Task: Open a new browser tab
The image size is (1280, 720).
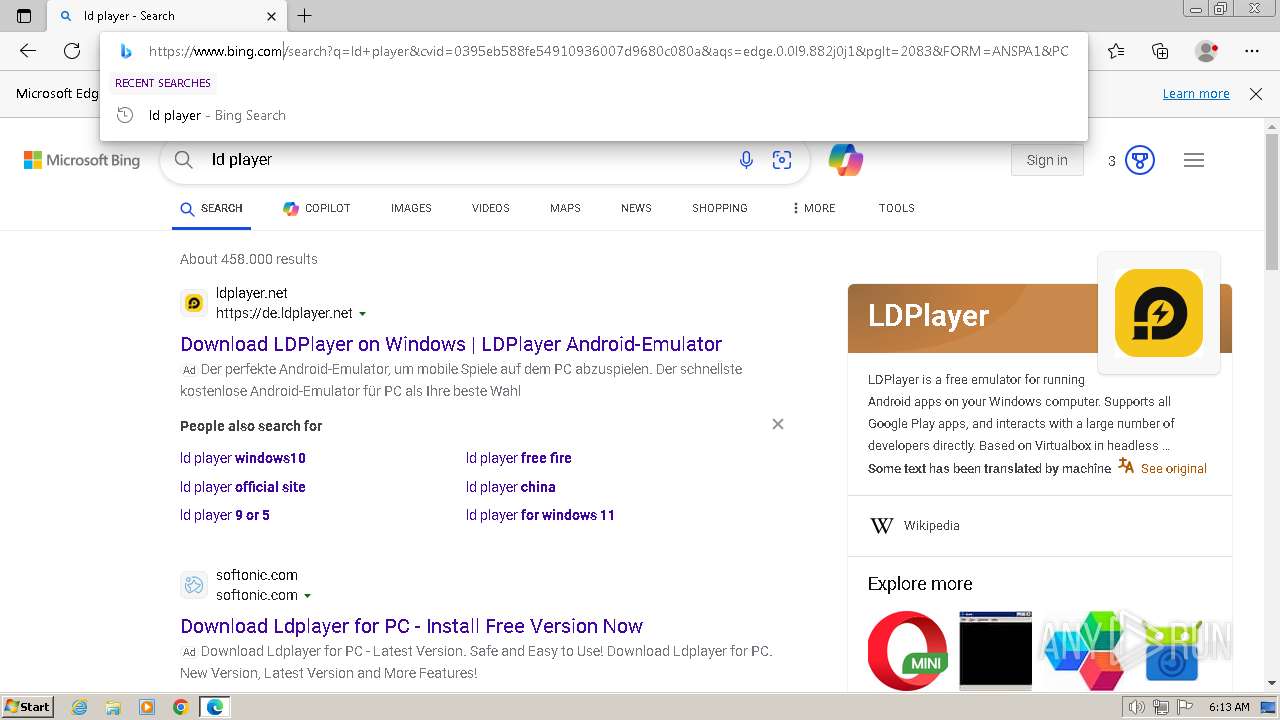Action: [x=305, y=15]
